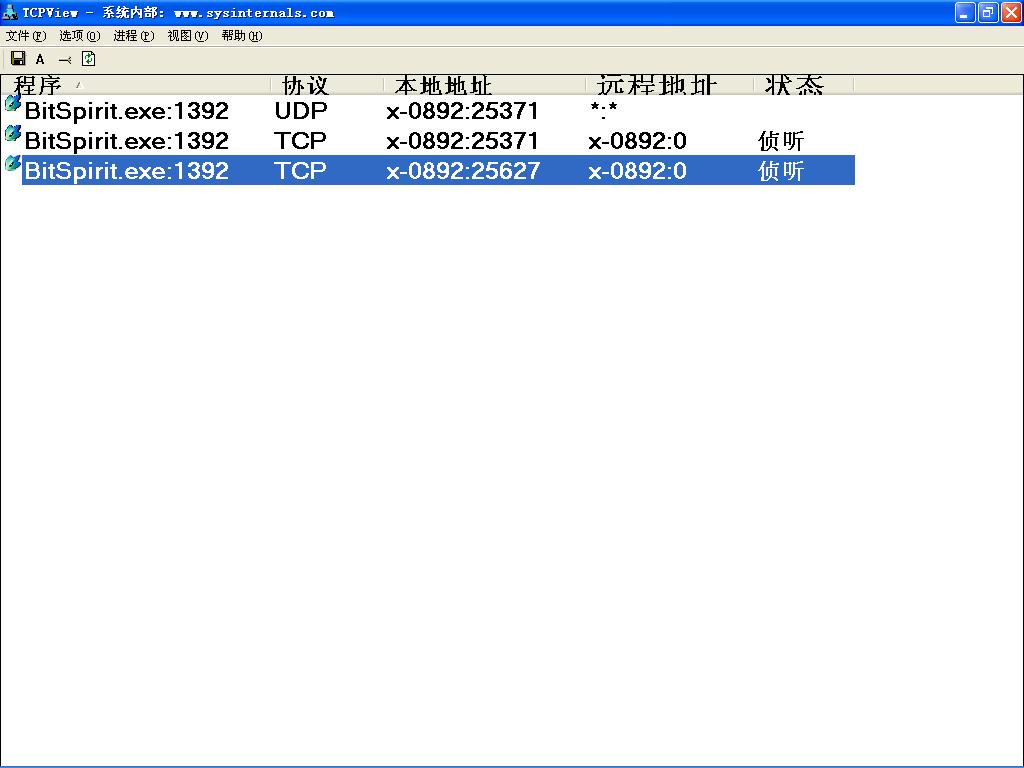Image resolution: width=1024 pixels, height=768 pixels.
Task: Sort by the 程序 column header
Action: 136,85
